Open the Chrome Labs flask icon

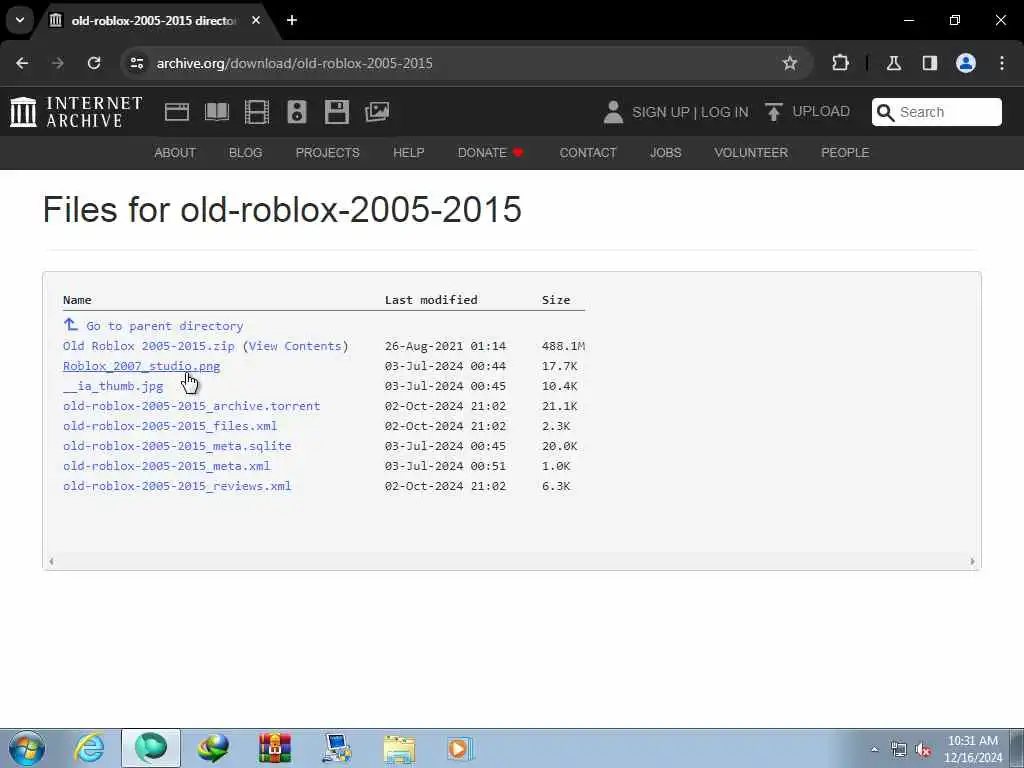tap(893, 63)
